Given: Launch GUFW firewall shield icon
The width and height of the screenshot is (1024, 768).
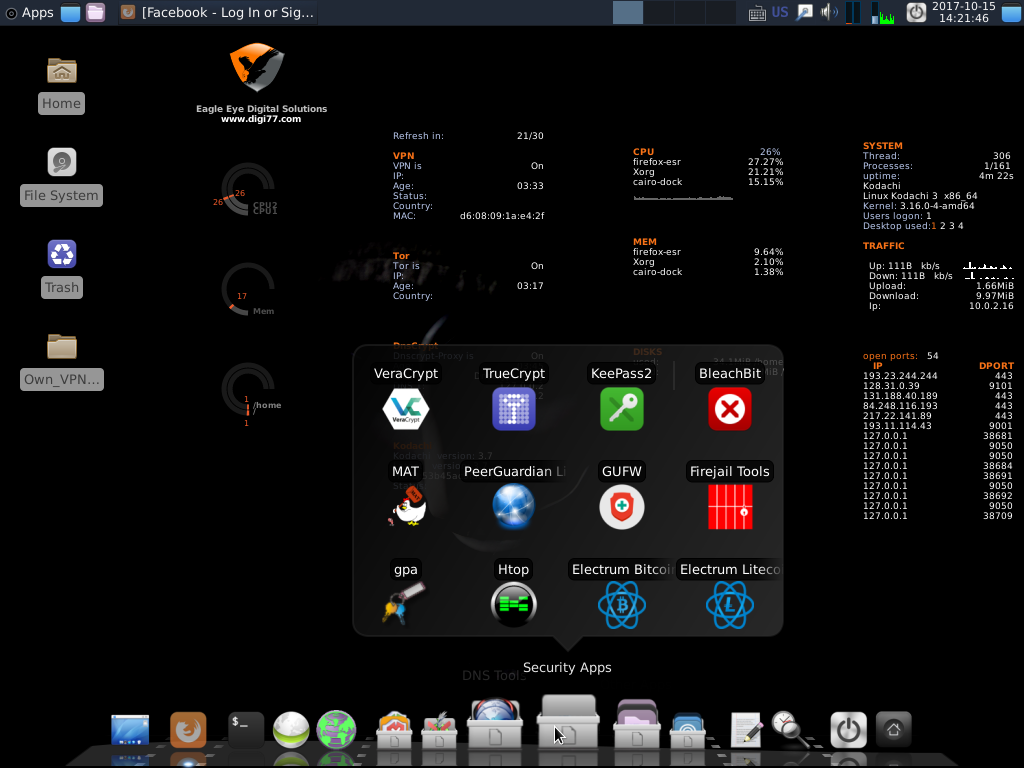Looking at the screenshot, I should click(x=622, y=507).
